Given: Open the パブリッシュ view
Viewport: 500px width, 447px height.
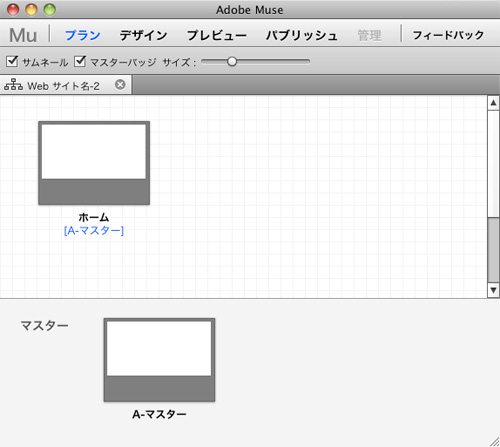Looking at the screenshot, I should tap(302, 35).
